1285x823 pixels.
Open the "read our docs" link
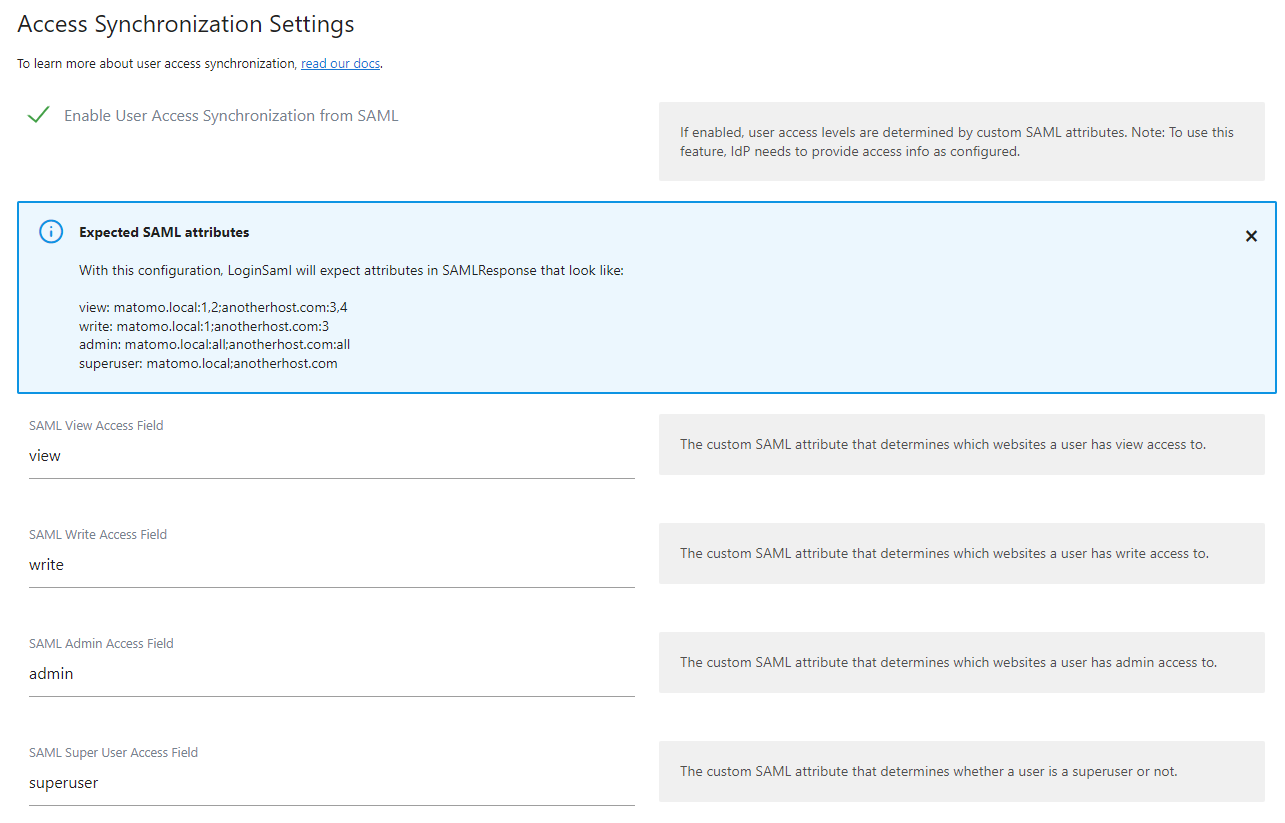pos(340,63)
